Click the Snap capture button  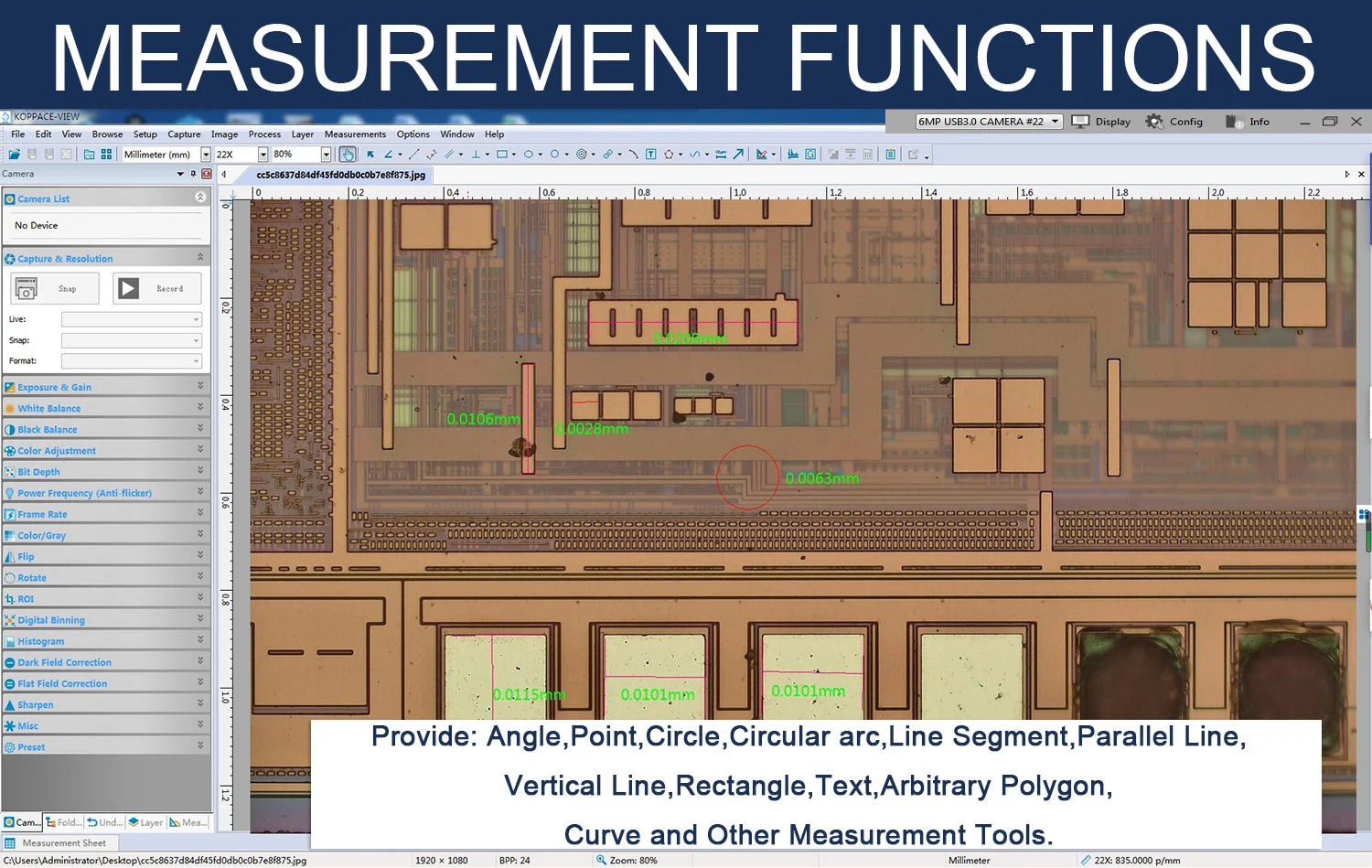click(55, 289)
